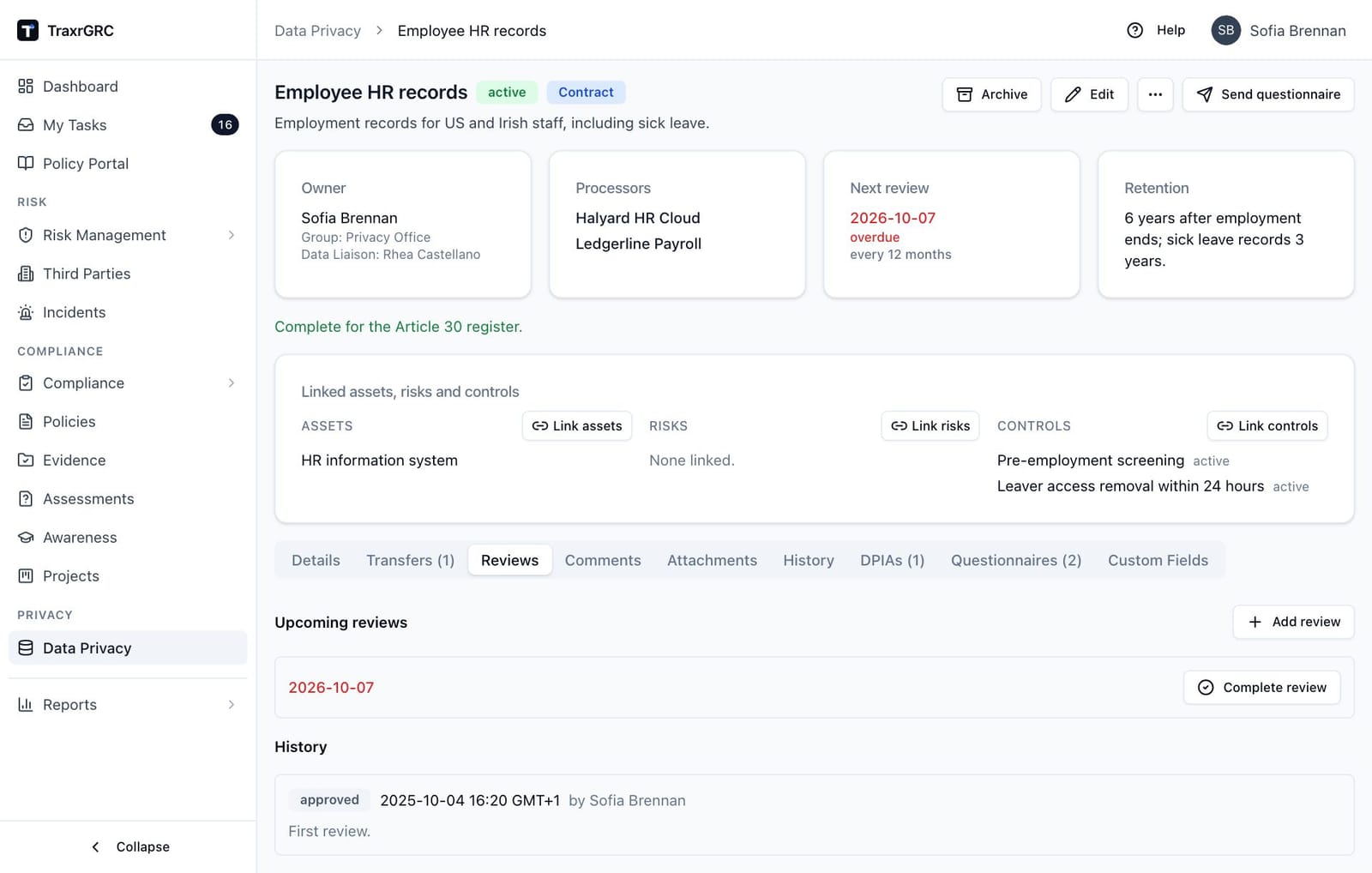
Task: Switch to the Details tab
Action: coord(316,560)
